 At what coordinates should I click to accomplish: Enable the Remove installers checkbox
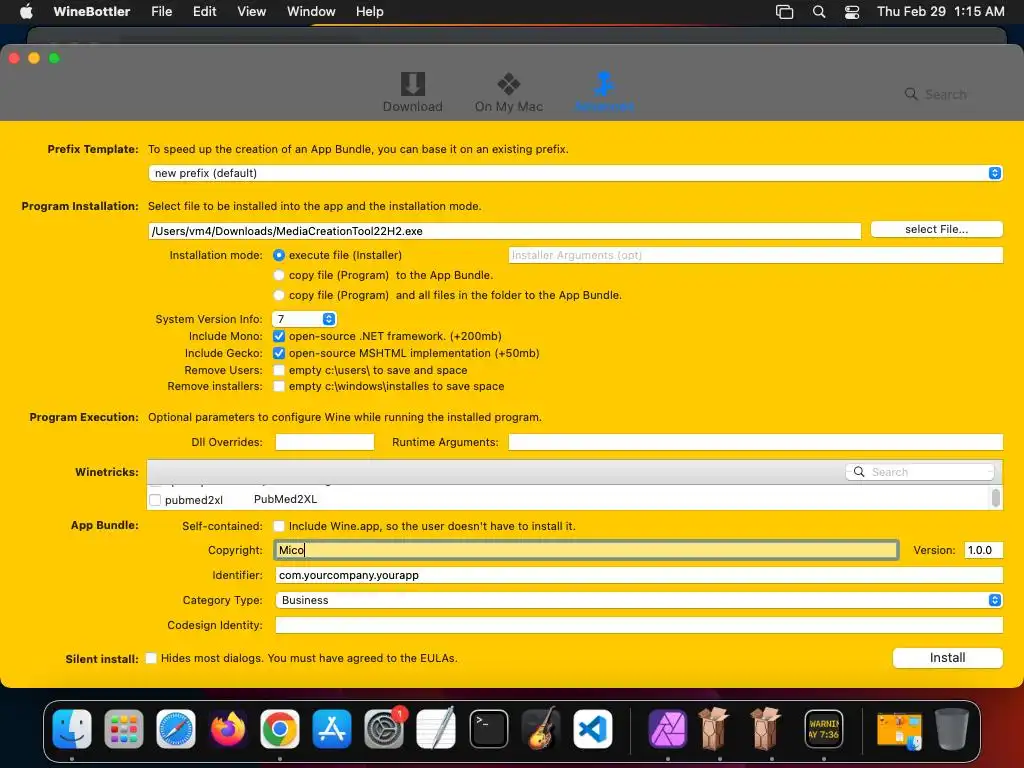[279, 387]
